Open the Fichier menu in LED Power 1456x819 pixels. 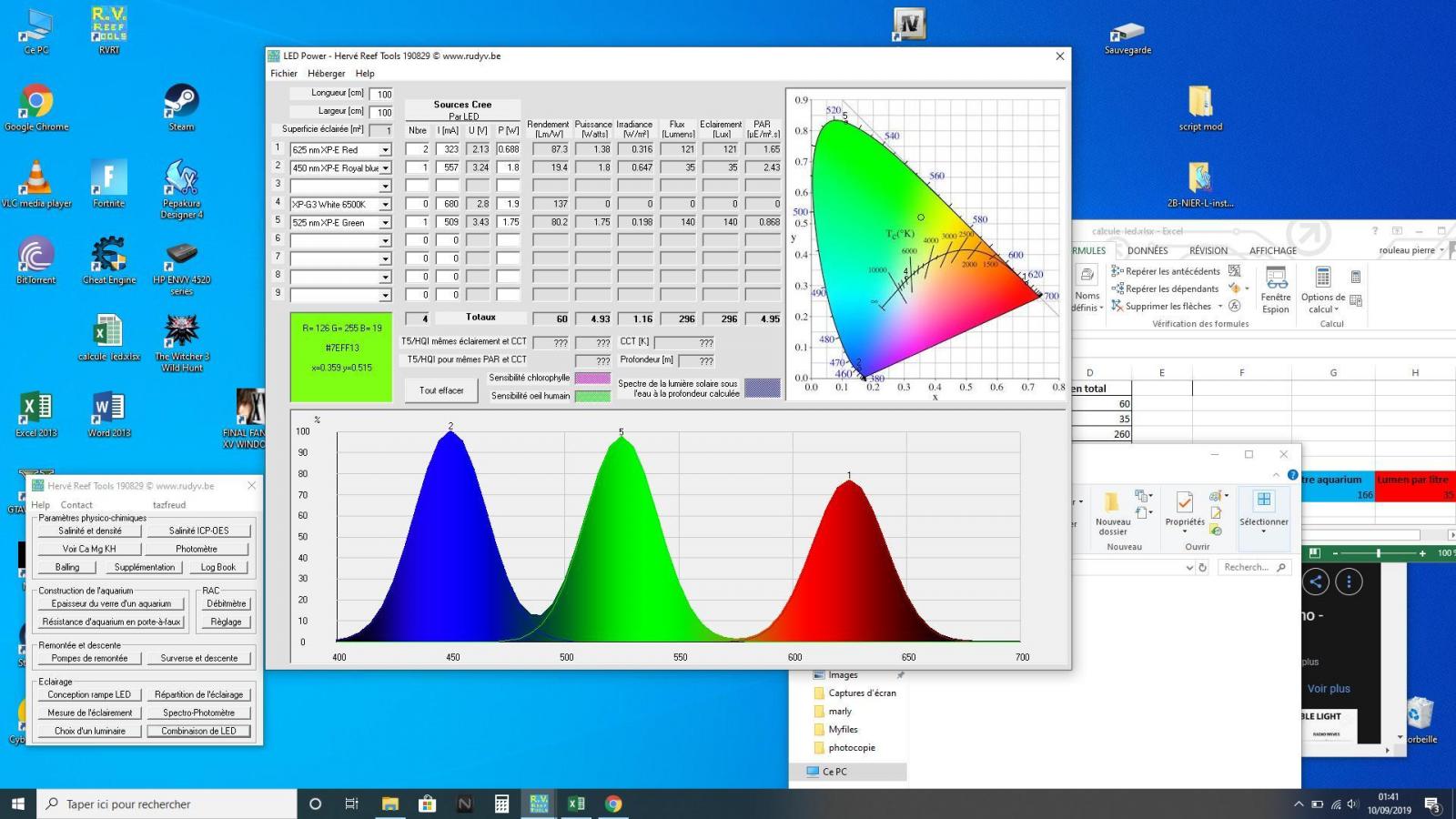point(284,74)
